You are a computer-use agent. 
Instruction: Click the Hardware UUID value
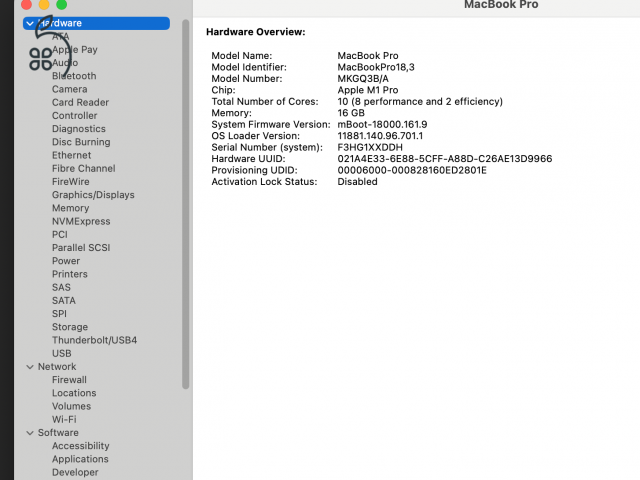tap(445, 159)
